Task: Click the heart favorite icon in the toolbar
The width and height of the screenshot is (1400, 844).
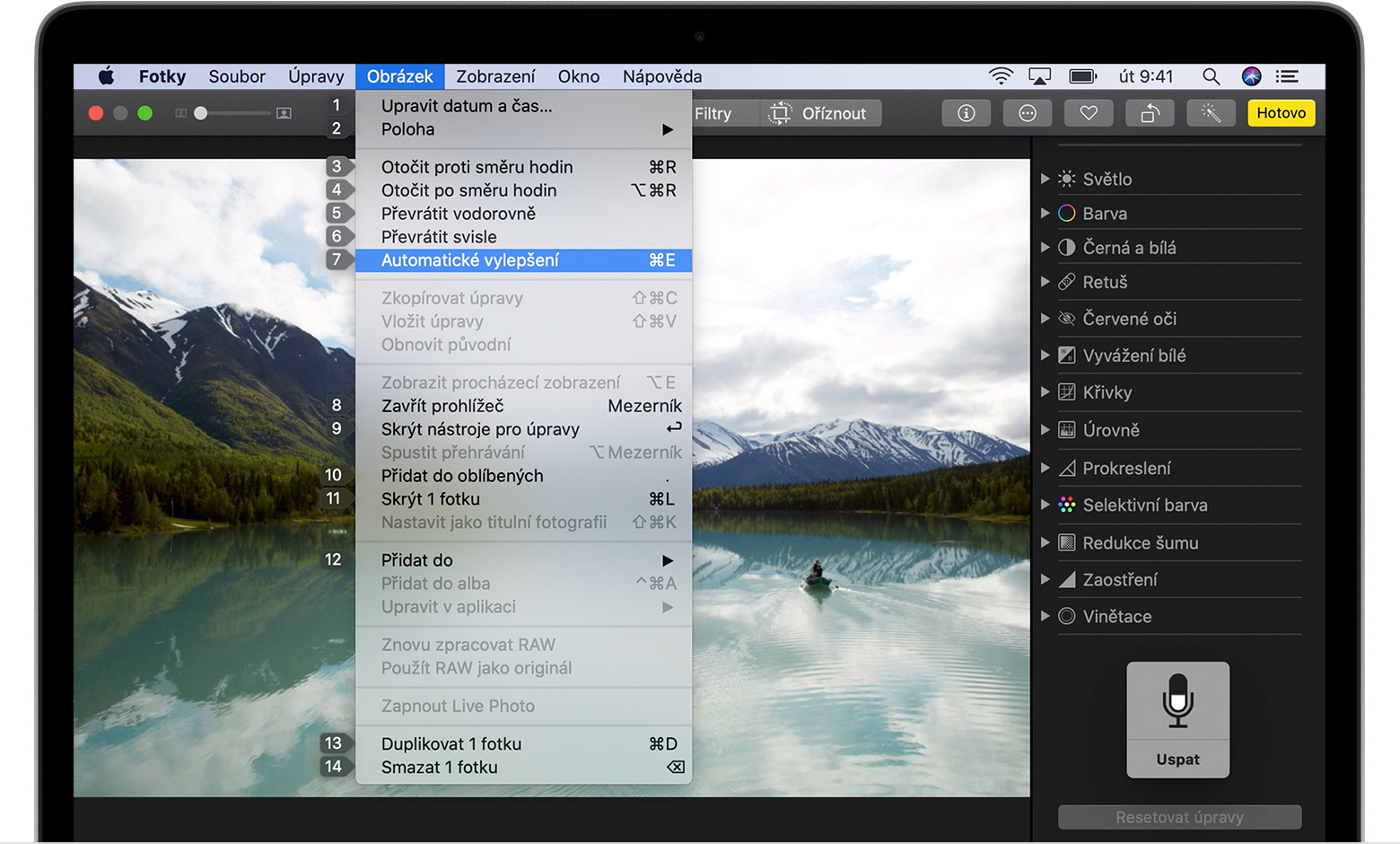Action: (x=1089, y=113)
